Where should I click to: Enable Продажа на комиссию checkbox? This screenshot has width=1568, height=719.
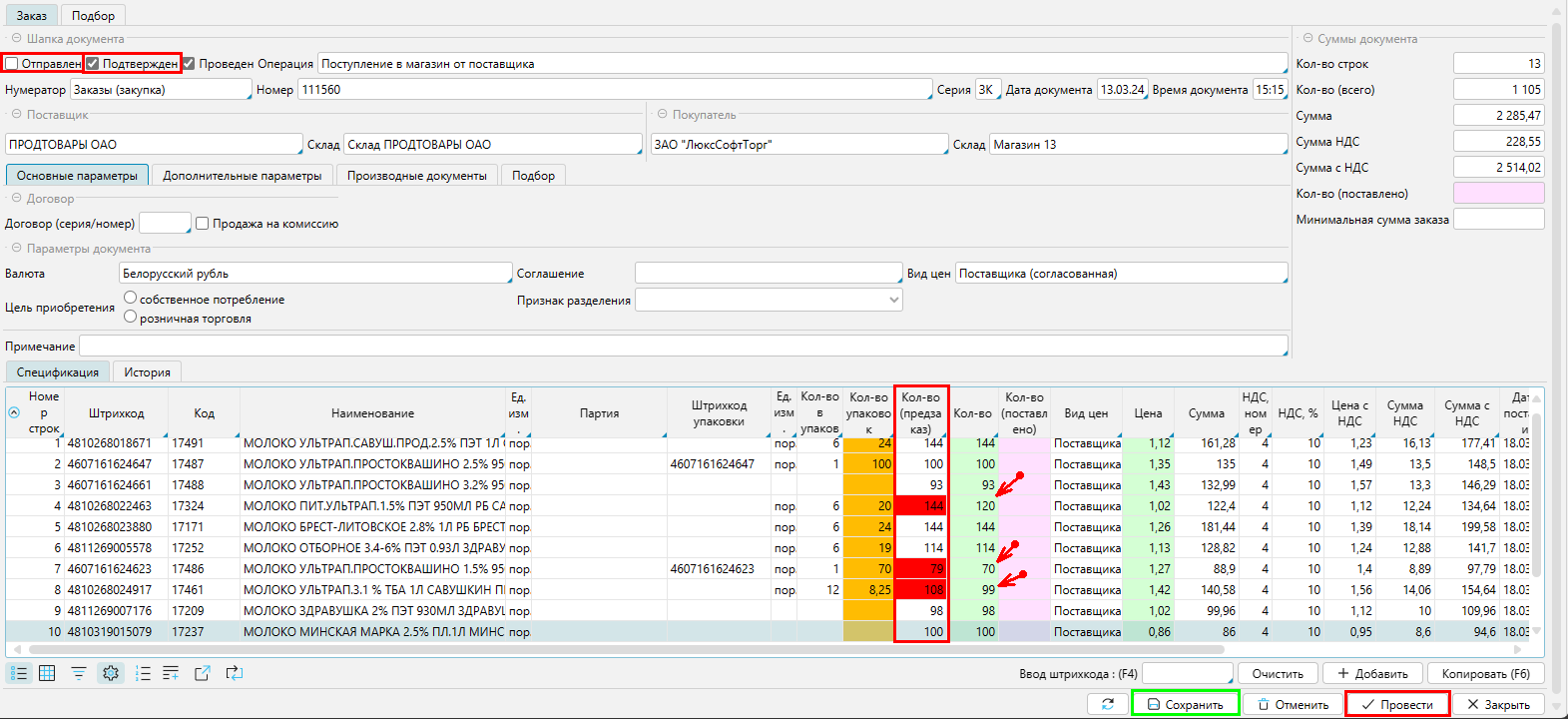(203, 224)
